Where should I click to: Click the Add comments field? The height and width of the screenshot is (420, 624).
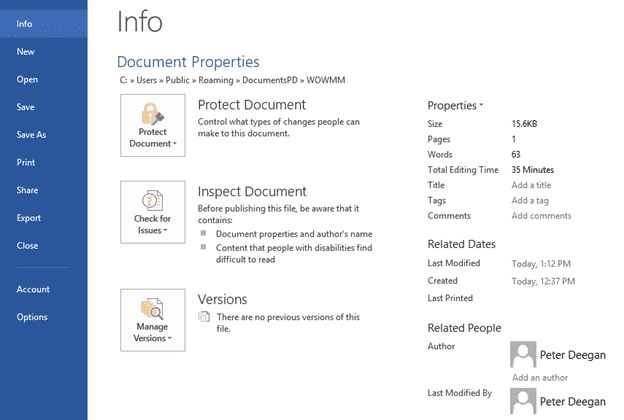541,216
